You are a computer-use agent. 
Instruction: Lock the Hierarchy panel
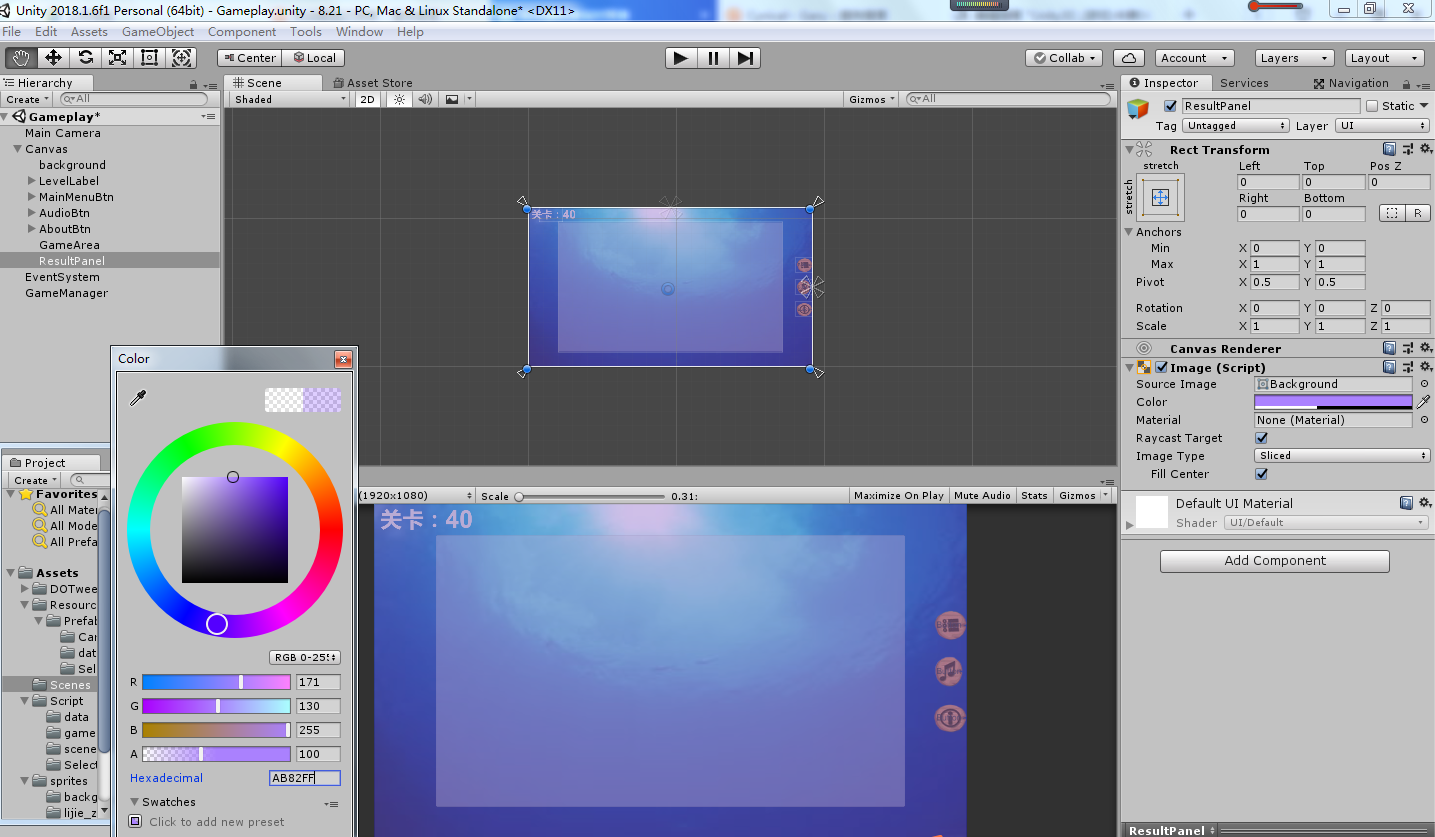click(193, 84)
